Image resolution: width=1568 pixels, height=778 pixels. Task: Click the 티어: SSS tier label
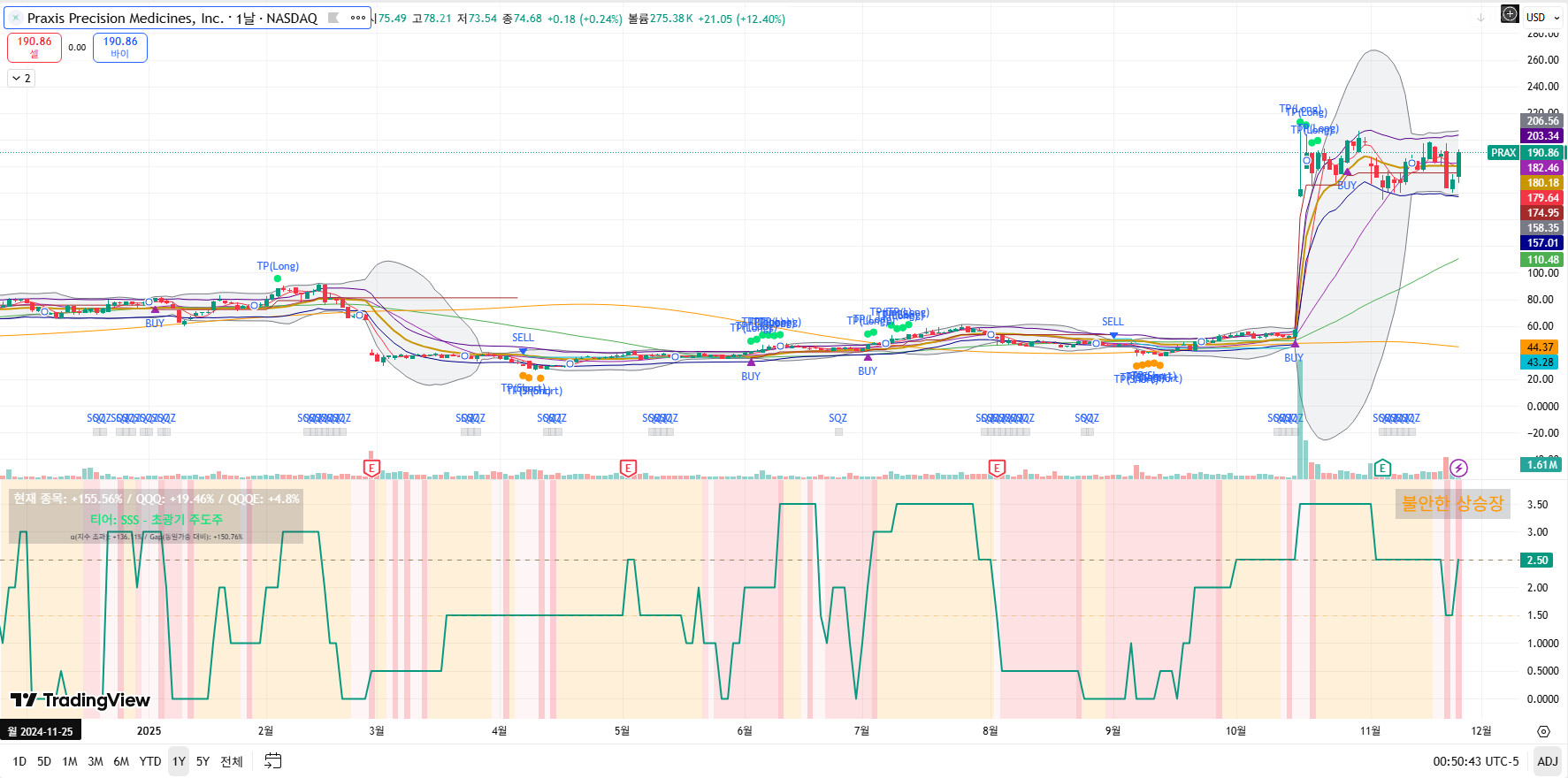click(x=157, y=520)
